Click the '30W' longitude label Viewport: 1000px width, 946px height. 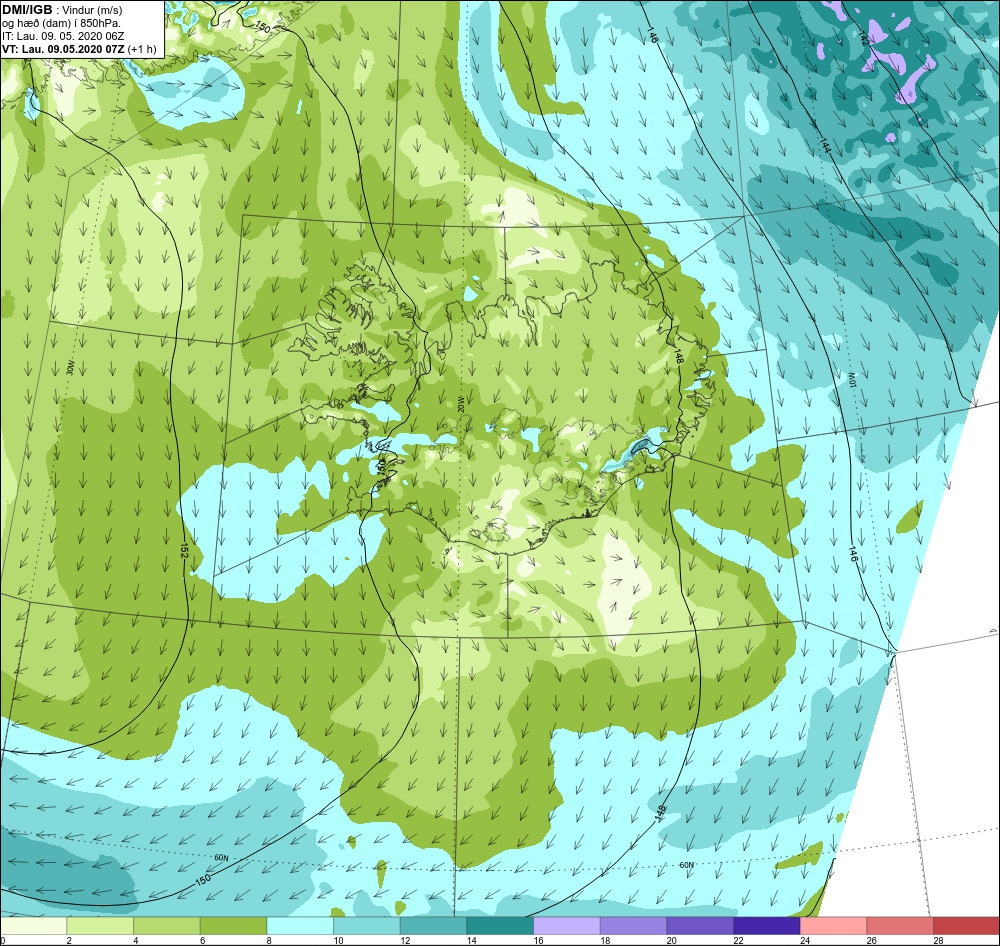coord(71,366)
